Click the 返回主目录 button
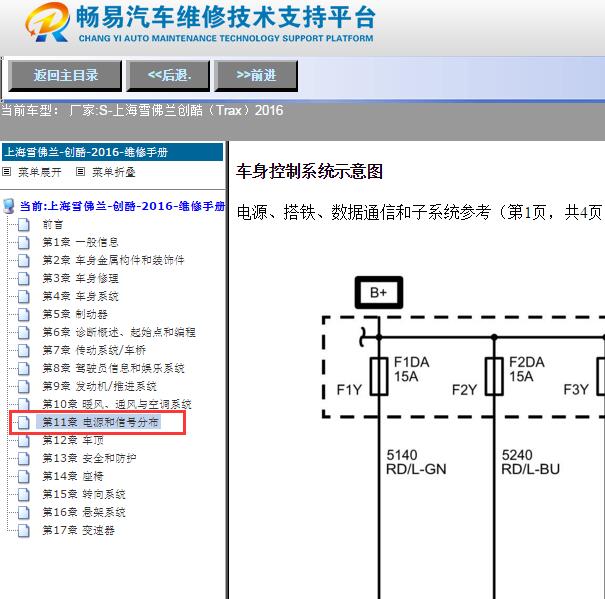The height and width of the screenshot is (599, 605). 66,75
